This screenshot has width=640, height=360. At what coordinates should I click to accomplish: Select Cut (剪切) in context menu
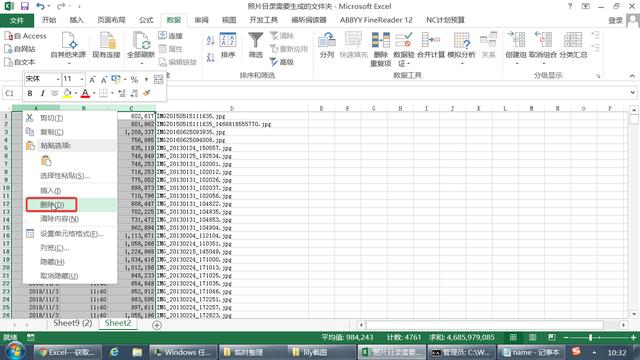(x=70, y=118)
